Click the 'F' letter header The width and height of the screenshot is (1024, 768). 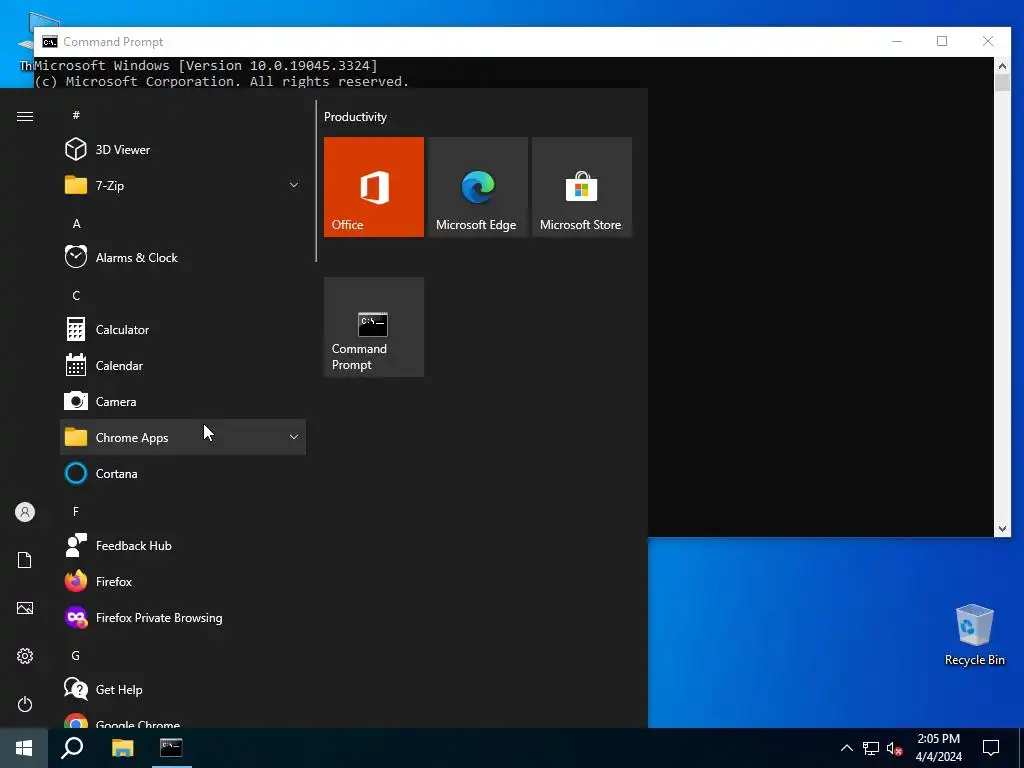click(x=76, y=511)
